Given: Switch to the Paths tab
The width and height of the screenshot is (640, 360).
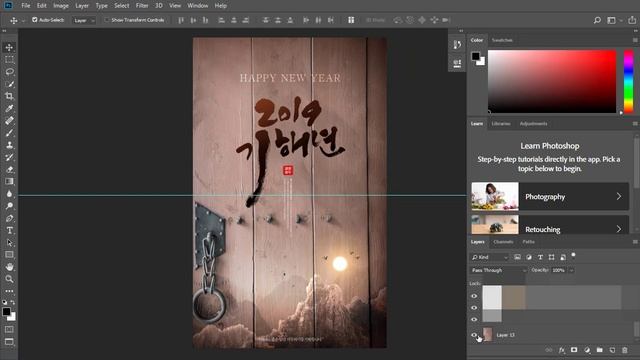Looking at the screenshot, I should click(529, 242).
